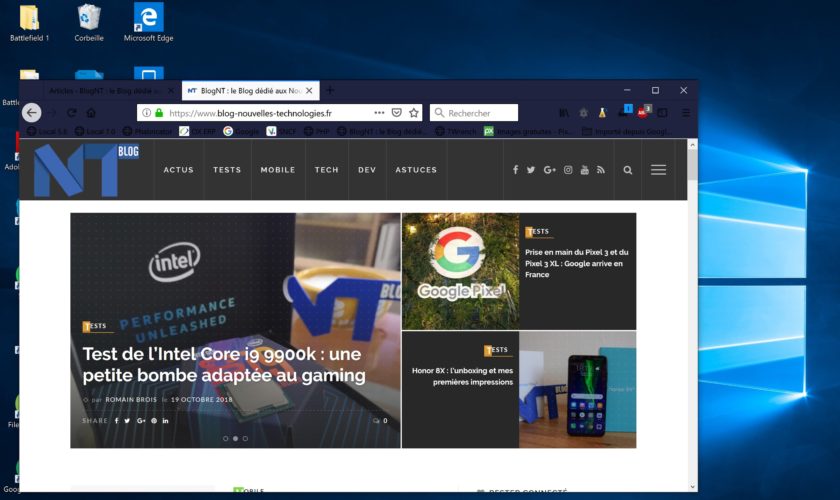Open the Twitter icon in site header
Image resolution: width=840 pixels, height=500 pixels.
tap(531, 170)
